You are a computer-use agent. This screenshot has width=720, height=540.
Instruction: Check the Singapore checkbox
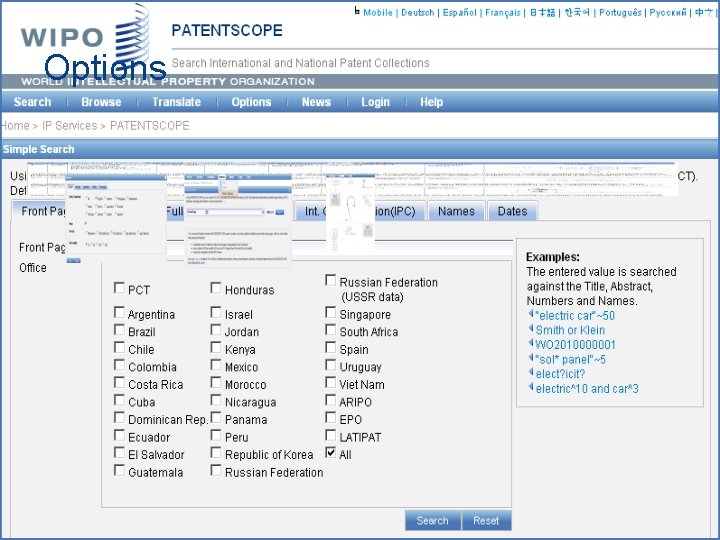[x=331, y=313]
